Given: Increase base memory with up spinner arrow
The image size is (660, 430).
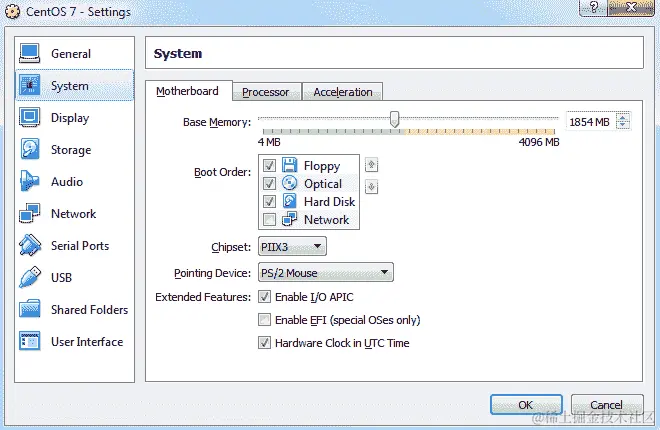Looking at the screenshot, I should [623, 118].
